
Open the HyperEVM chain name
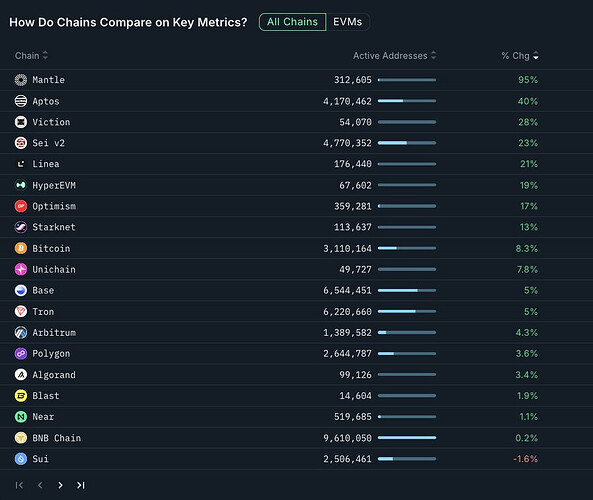tap(54, 185)
